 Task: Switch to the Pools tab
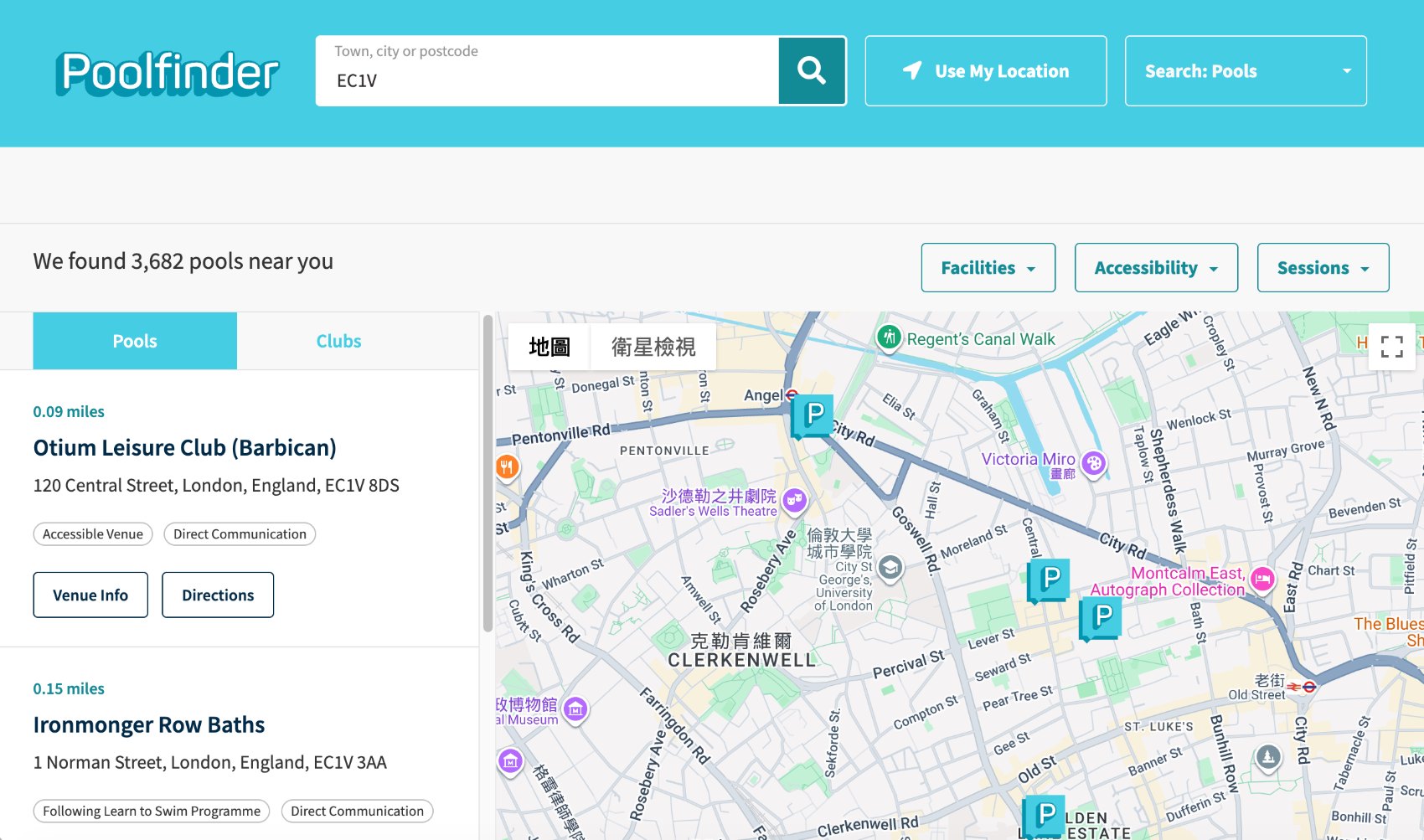pyautogui.click(x=135, y=341)
